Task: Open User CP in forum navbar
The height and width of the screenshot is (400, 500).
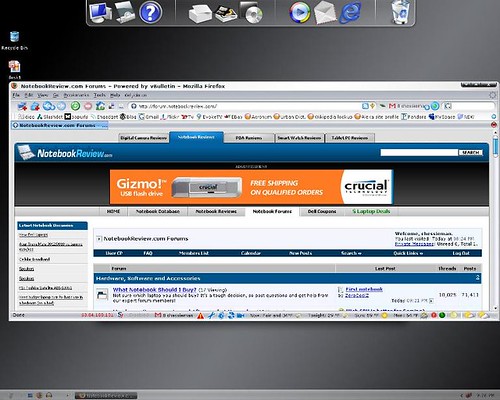Action: tap(114, 253)
